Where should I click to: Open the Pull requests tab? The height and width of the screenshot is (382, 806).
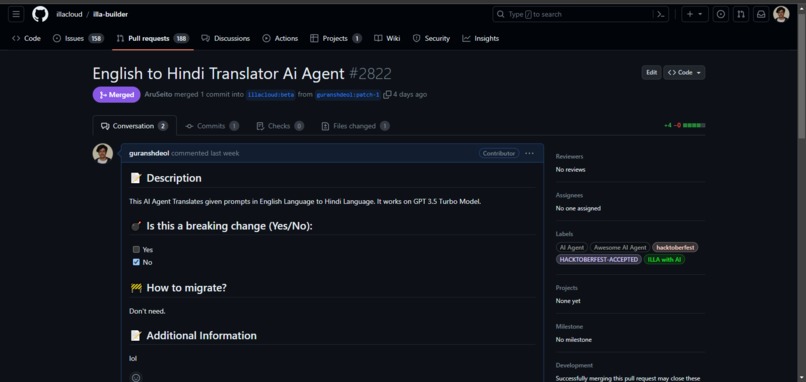tap(153, 39)
